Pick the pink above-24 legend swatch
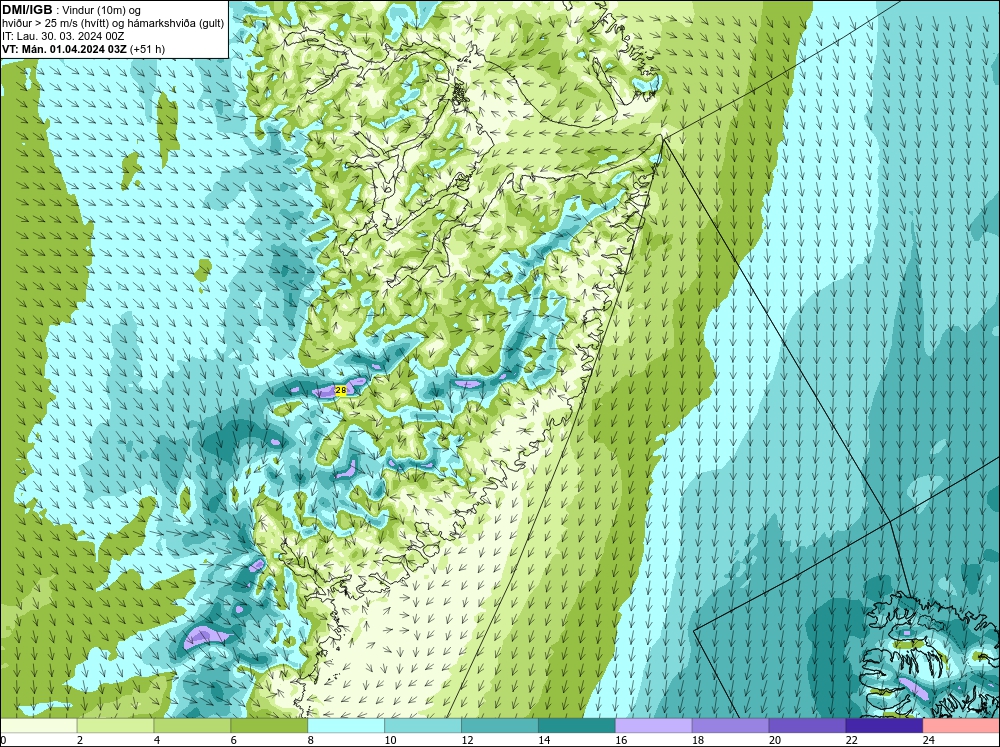 961,726
